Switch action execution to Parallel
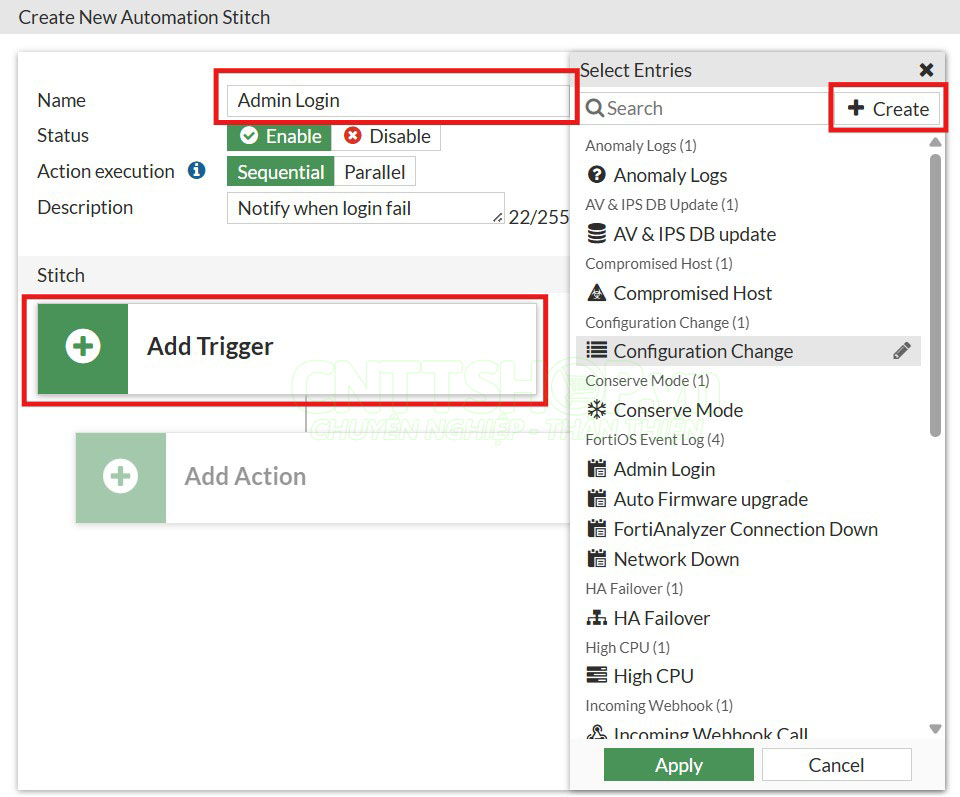Viewport: 960px width, 797px height. [x=375, y=172]
